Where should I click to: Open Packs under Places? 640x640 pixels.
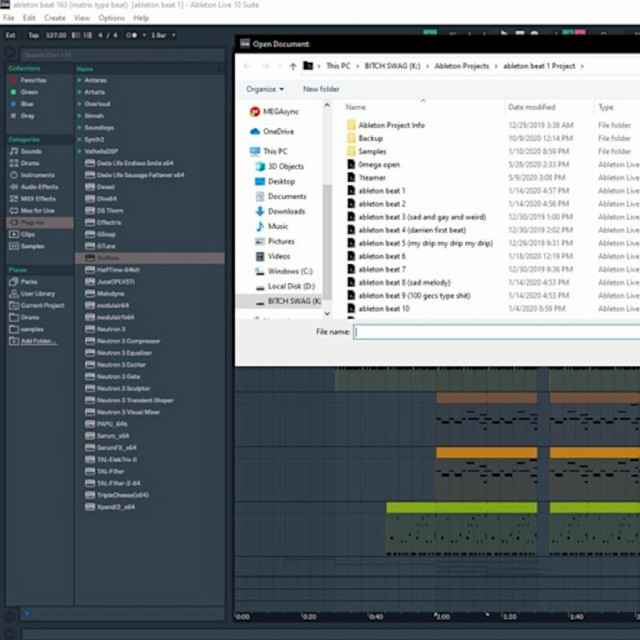(x=29, y=282)
